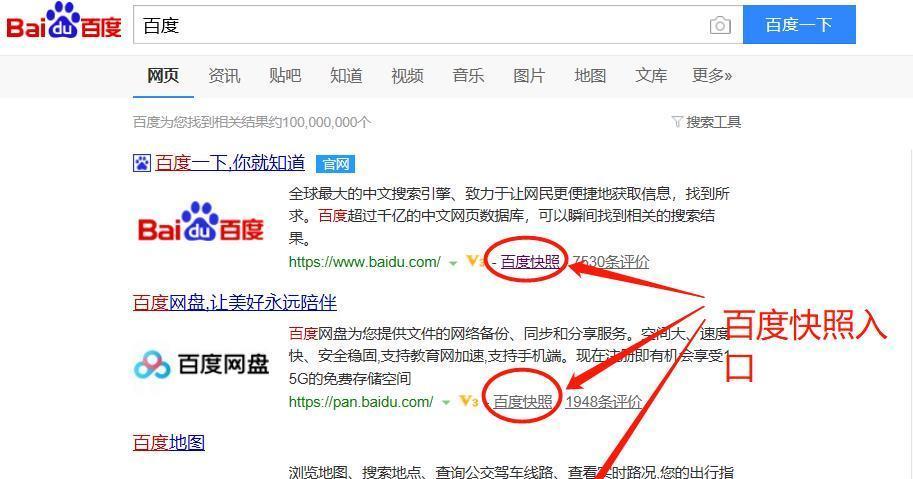The image size is (913, 479).
Task: Open the 音乐 tab
Action: tap(468, 76)
